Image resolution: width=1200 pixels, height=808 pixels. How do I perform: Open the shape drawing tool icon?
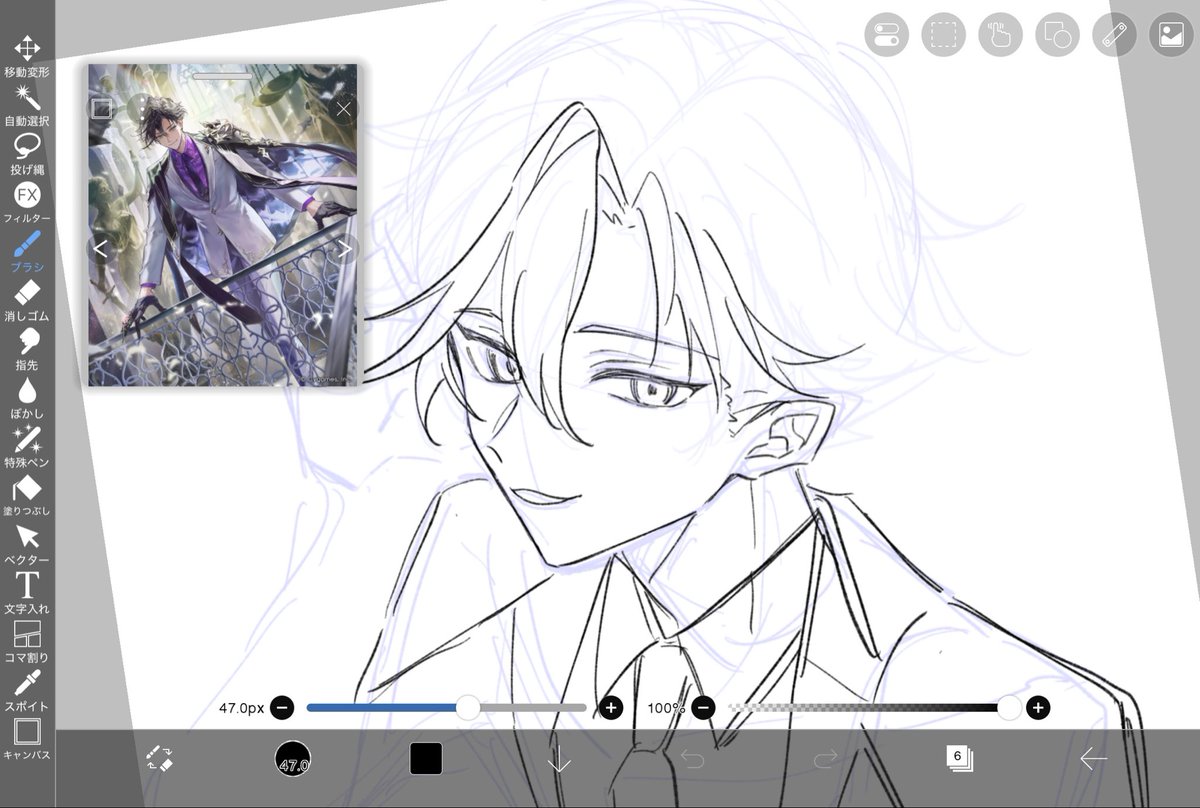coord(1057,35)
